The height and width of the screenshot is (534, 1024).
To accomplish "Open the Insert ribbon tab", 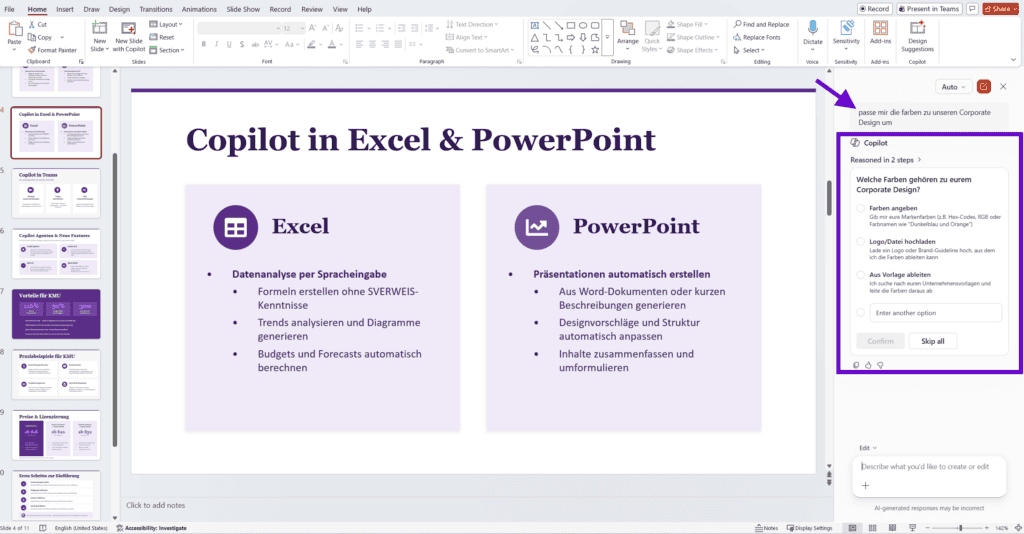I will (65, 9).
